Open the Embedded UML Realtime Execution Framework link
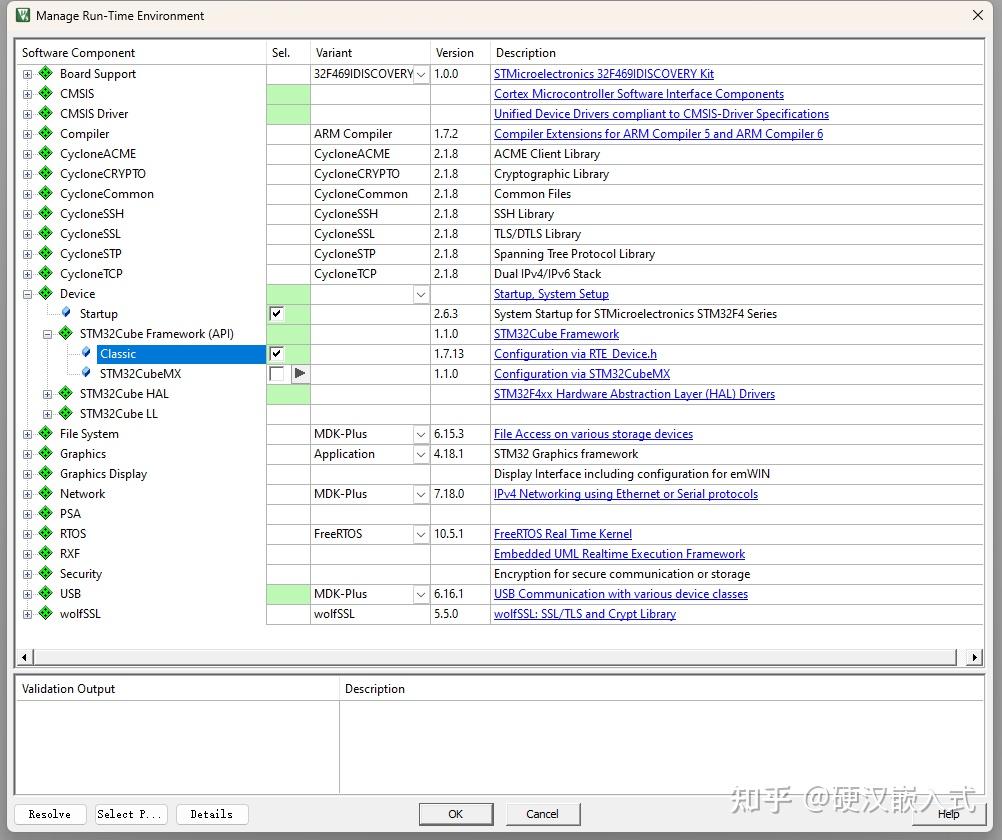The image size is (1002, 840). coord(619,554)
